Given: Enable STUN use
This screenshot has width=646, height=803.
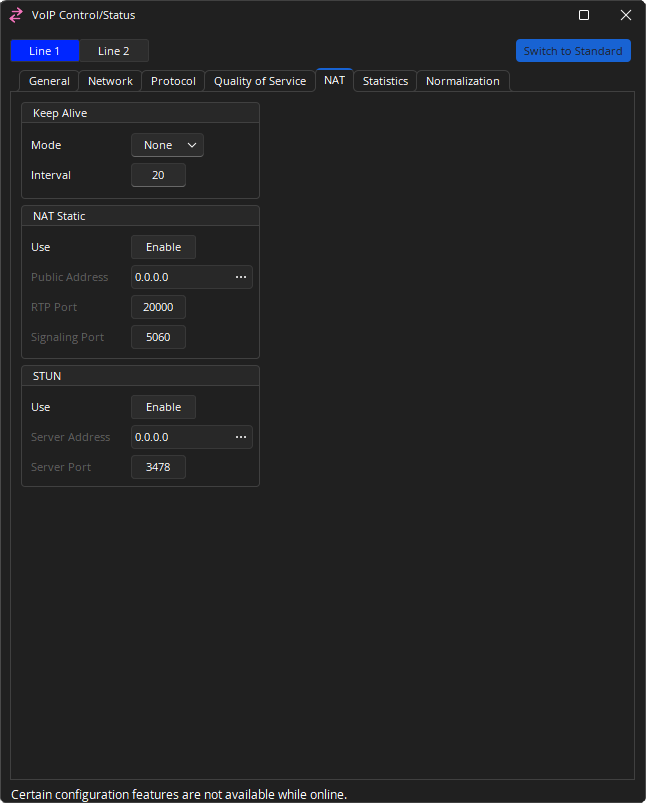Looking at the screenshot, I should pyautogui.click(x=163, y=407).
